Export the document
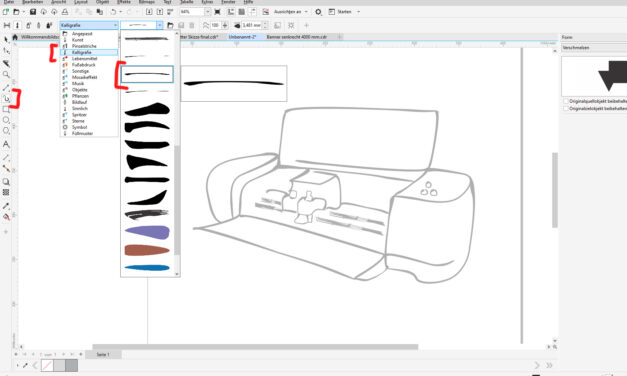The height and width of the screenshot is (376, 627). tap(160, 12)
